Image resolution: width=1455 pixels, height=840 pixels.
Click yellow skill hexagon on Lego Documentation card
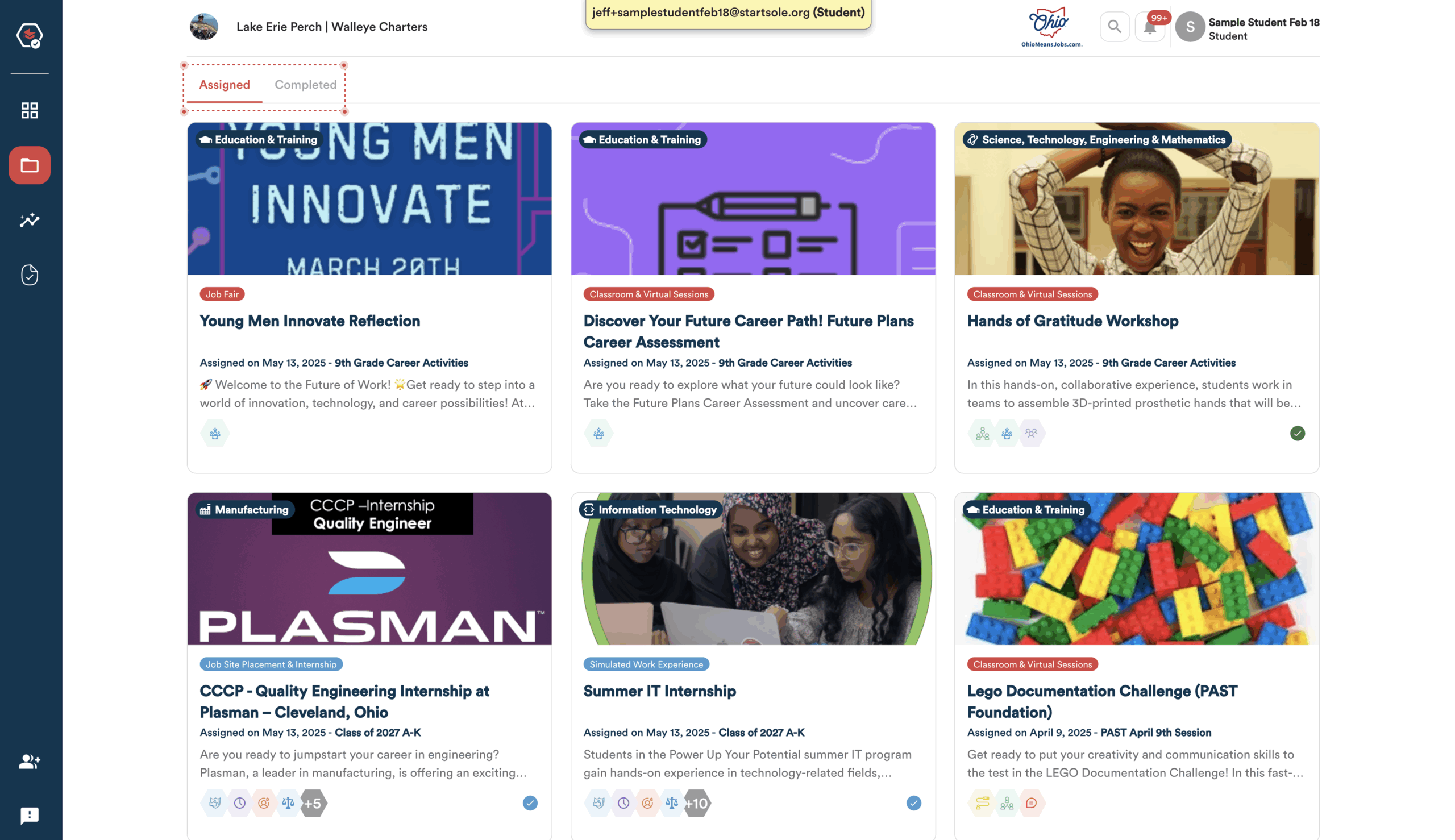982,803
